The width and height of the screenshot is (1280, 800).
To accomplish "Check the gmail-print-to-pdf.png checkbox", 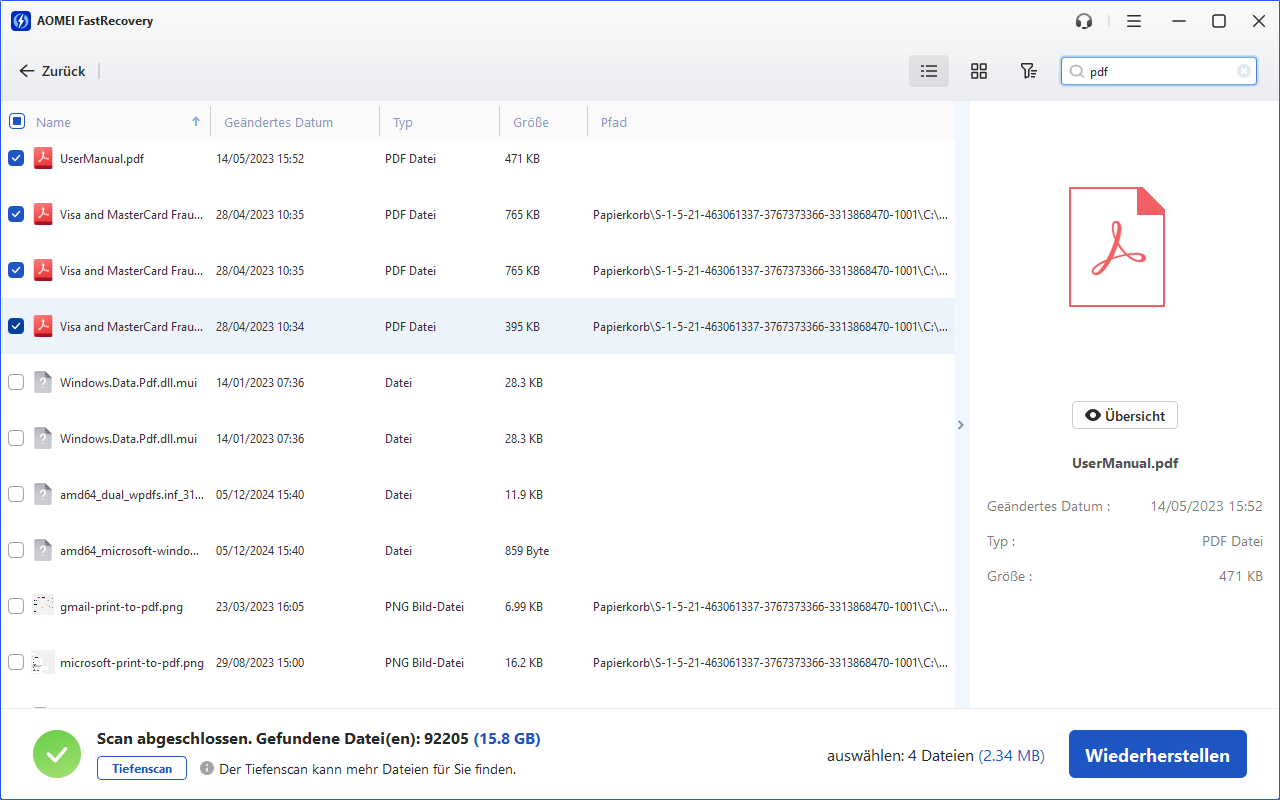I will 16,606.
